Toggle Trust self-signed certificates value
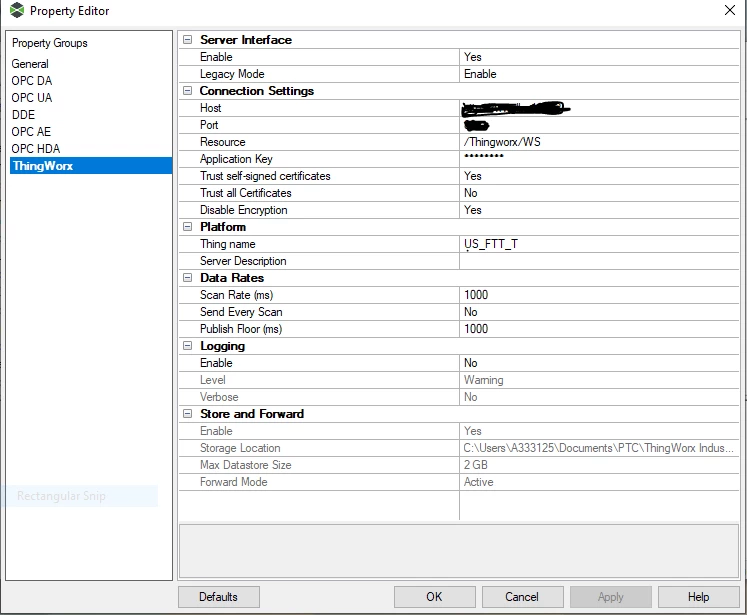This screenshot has width=747, height=615. [x=599, y=176]
